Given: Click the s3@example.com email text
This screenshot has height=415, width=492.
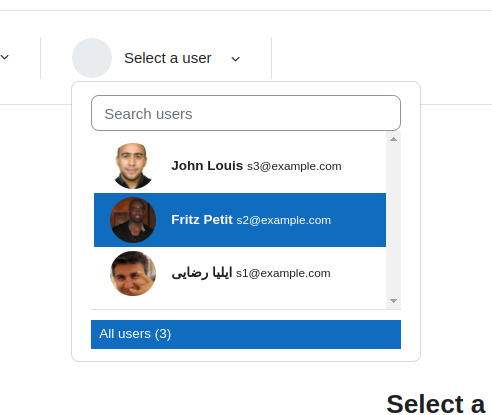Looking at the screenshot, I should point(294,166).
